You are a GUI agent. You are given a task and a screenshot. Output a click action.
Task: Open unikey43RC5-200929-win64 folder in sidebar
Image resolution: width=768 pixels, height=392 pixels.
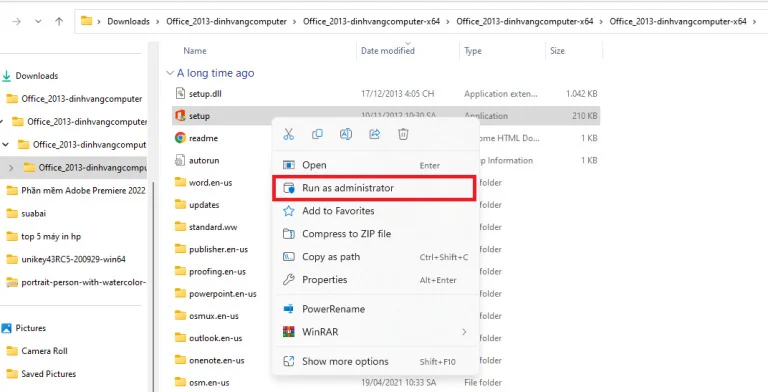click(73, 259)
